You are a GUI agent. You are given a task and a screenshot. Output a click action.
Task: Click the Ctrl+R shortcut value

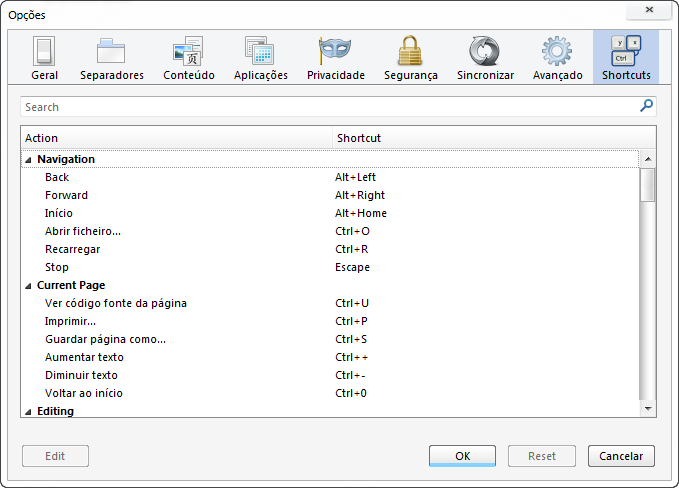tap(352, 249)
